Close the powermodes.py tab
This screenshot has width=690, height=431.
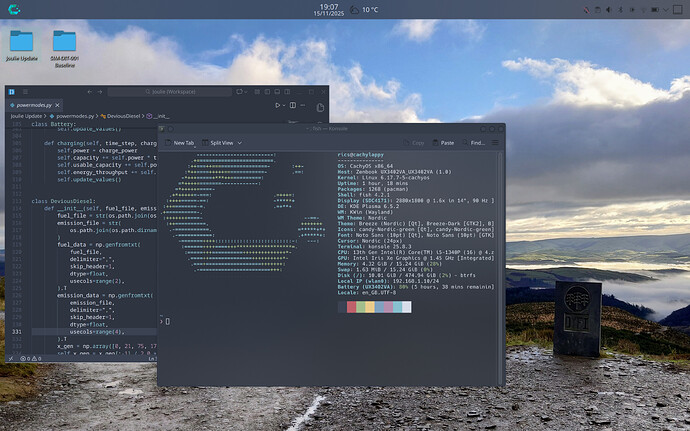[x=57, y=105]
